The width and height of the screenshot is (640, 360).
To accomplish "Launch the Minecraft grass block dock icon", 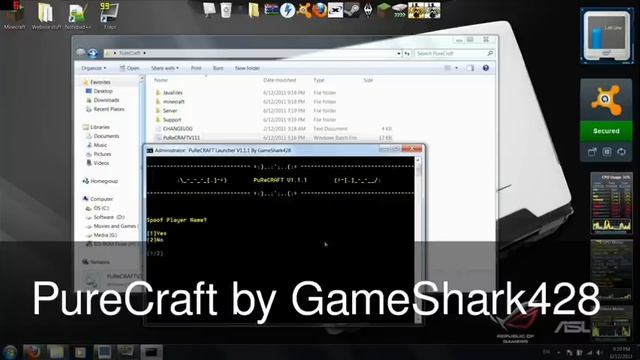I will point(383,10).
